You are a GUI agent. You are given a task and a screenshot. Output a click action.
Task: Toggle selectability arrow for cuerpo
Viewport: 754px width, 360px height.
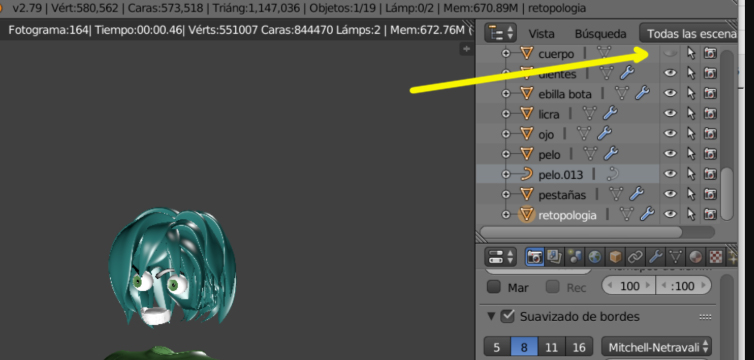[691, 53]
